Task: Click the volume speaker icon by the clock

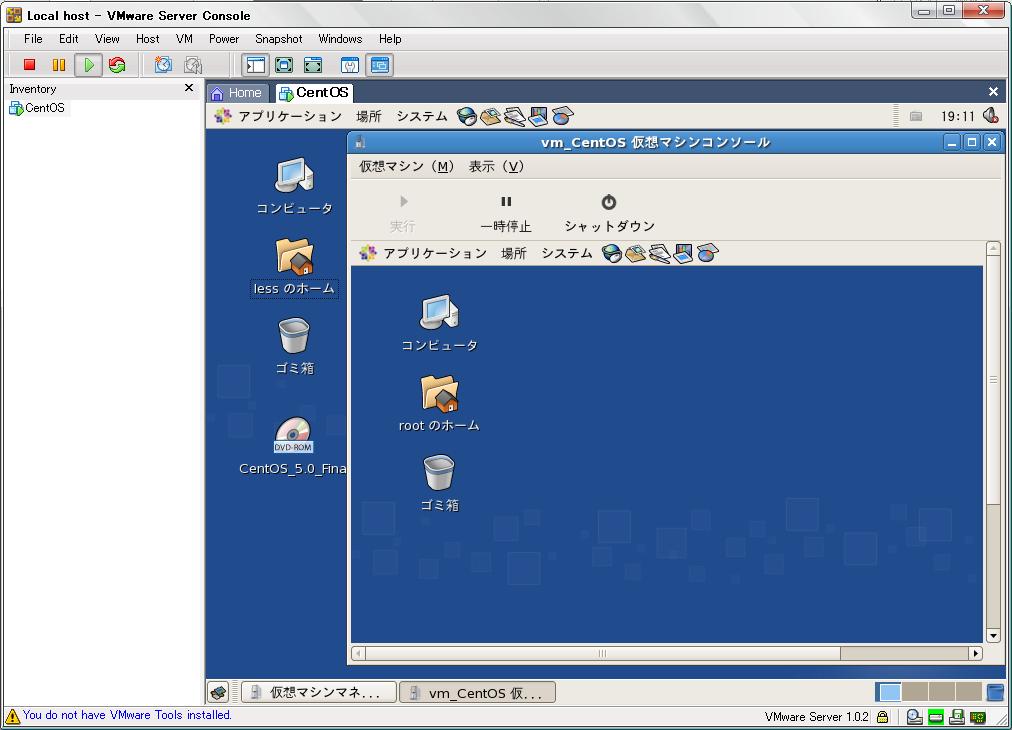Action: (990, 116)
